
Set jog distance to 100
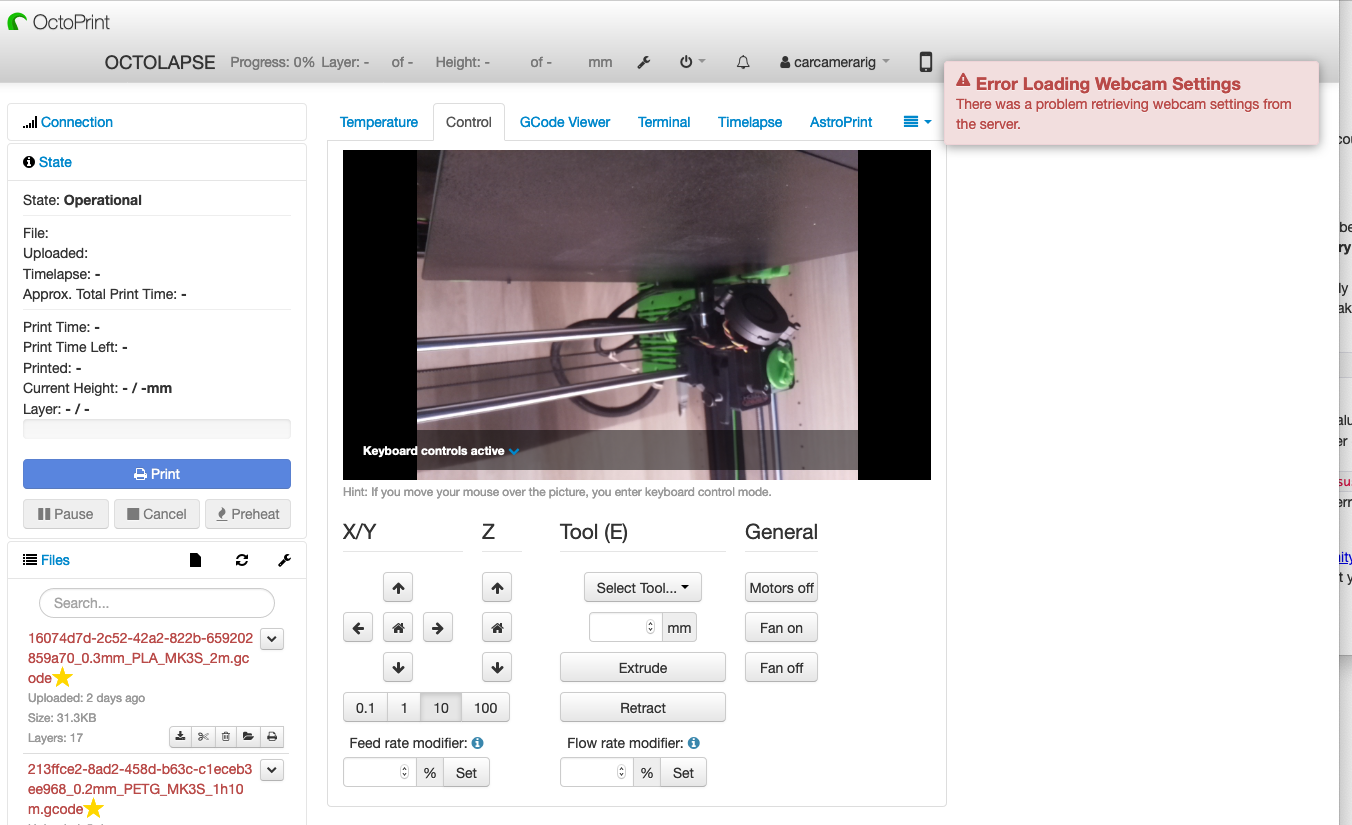(486, 708)
